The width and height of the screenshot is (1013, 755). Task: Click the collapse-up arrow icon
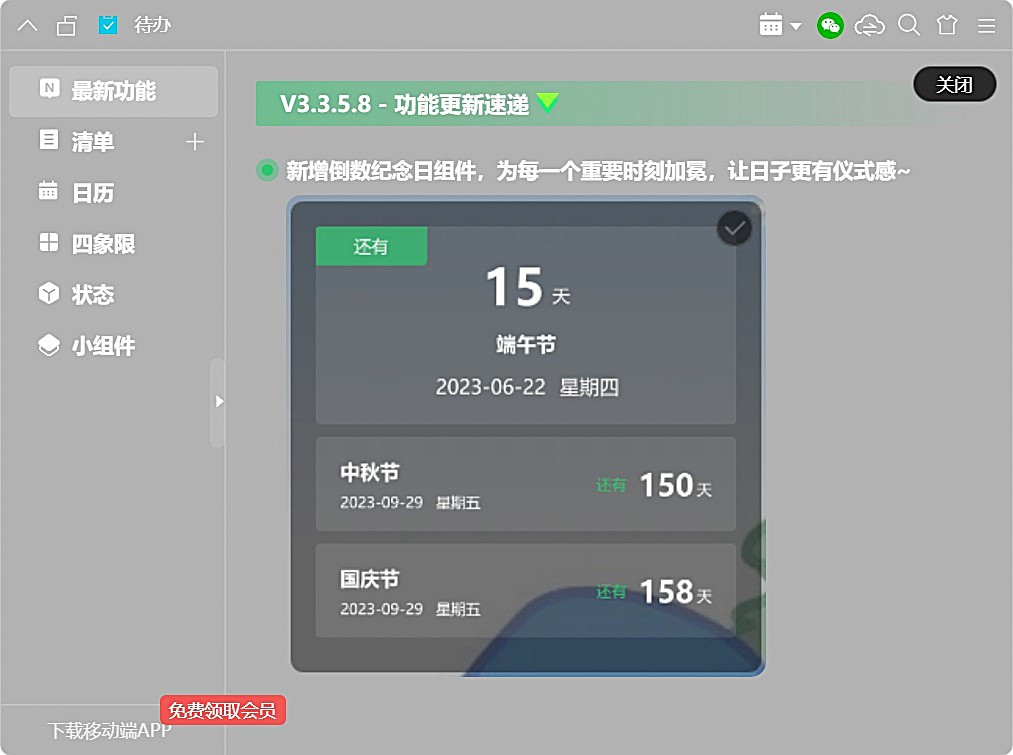click(28, 26)
